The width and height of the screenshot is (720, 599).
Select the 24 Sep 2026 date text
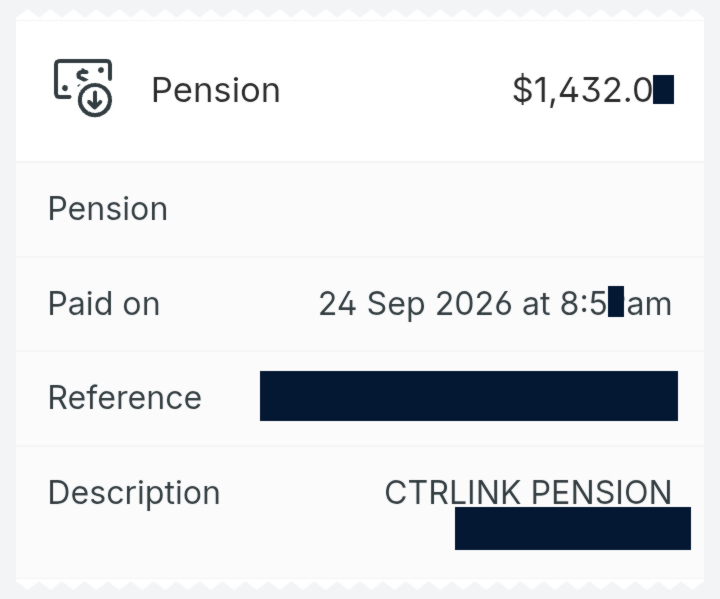[415, 304]
